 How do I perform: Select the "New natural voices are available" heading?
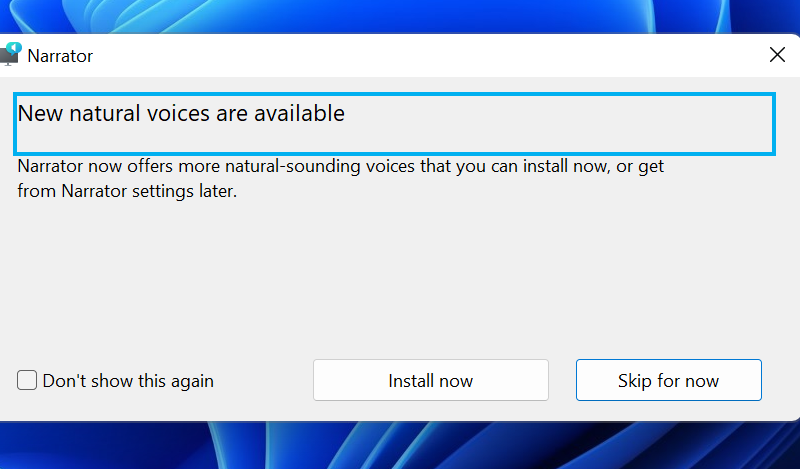coord(181,113)
